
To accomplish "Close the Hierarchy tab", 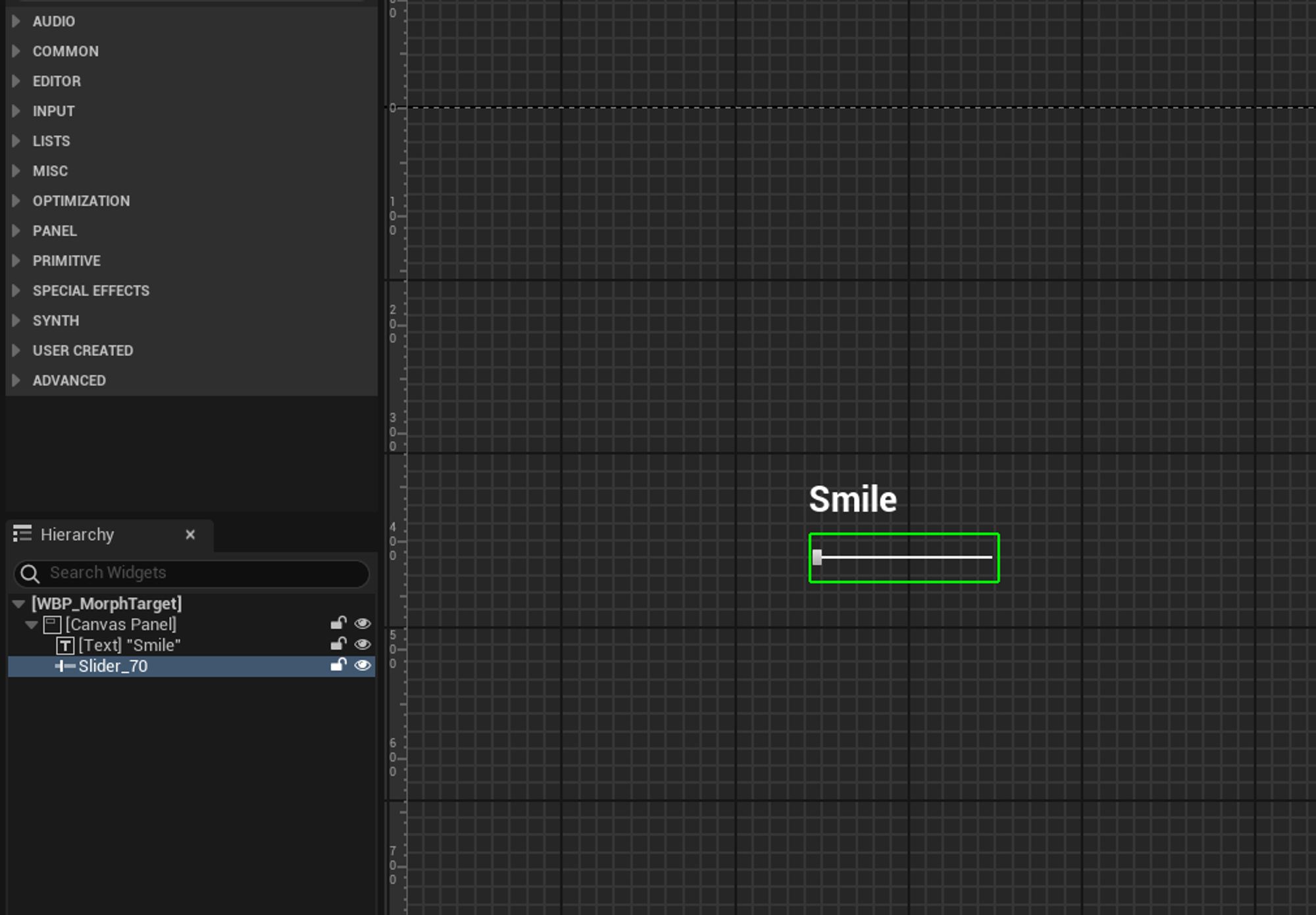I will click(190, 535).
